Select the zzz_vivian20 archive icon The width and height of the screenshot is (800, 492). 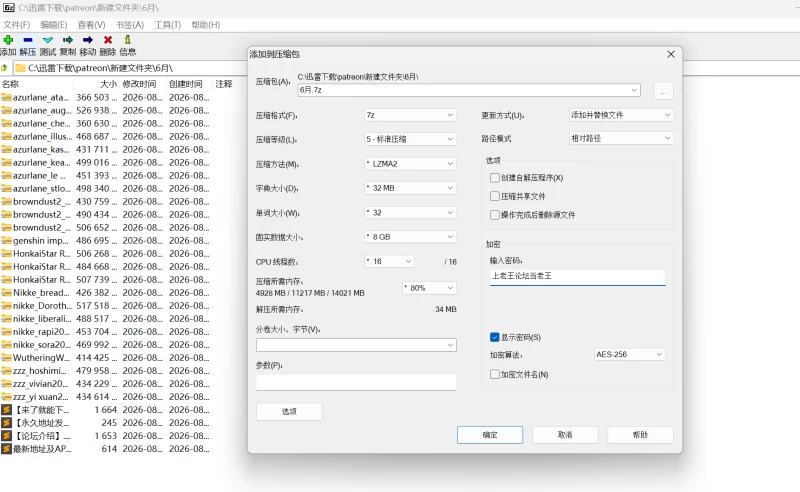click(6, 384)
